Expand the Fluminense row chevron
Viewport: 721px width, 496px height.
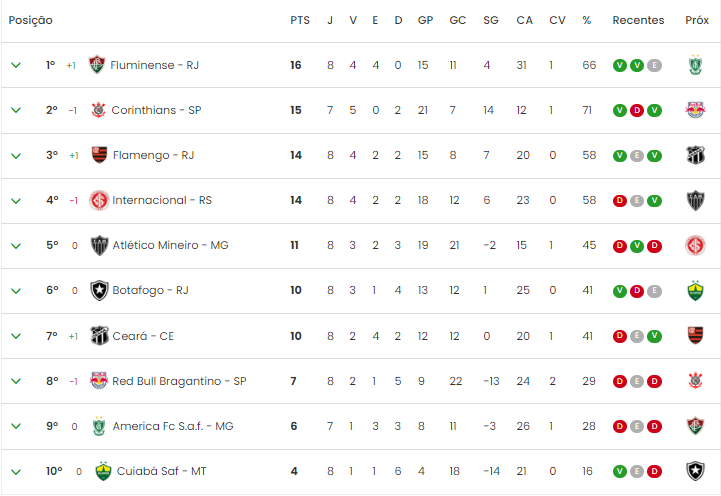tap(16, 65)
